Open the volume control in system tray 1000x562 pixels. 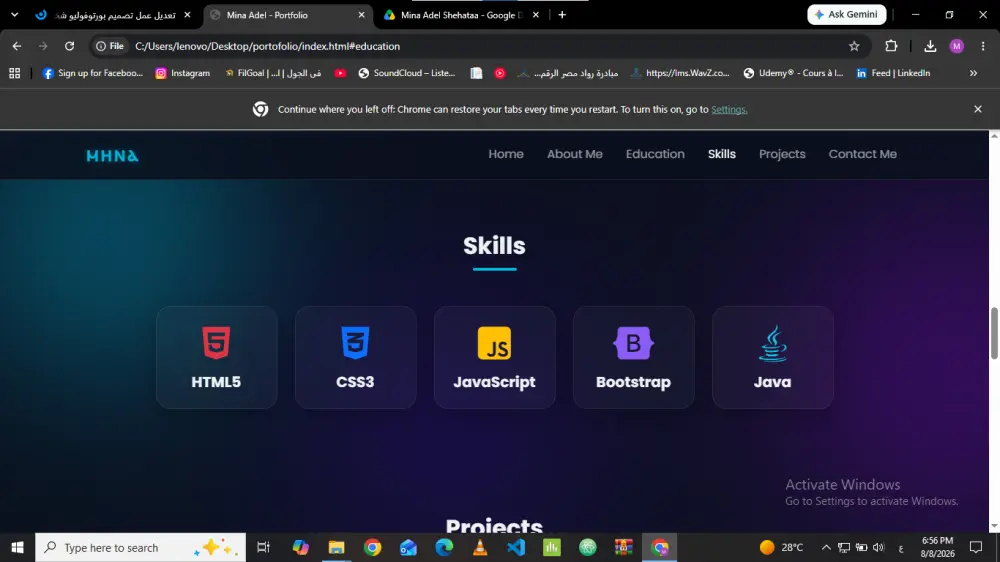click(879, 547)
